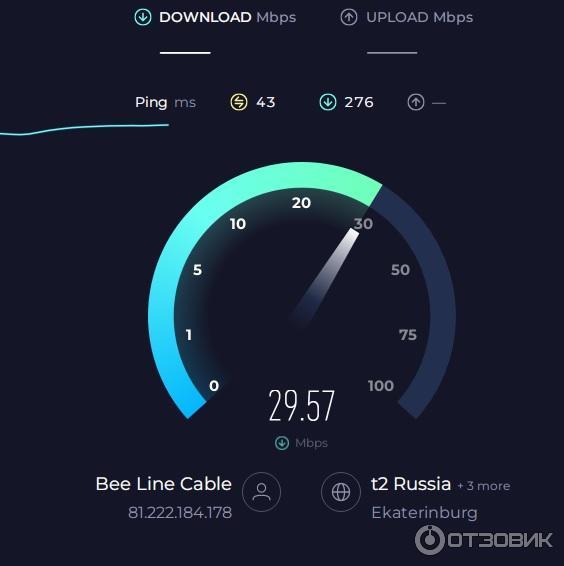Viewport: 564px width, 566px height.
Task: Select the DOWNLOAD Mbps tab label
Action: (227, 17)
